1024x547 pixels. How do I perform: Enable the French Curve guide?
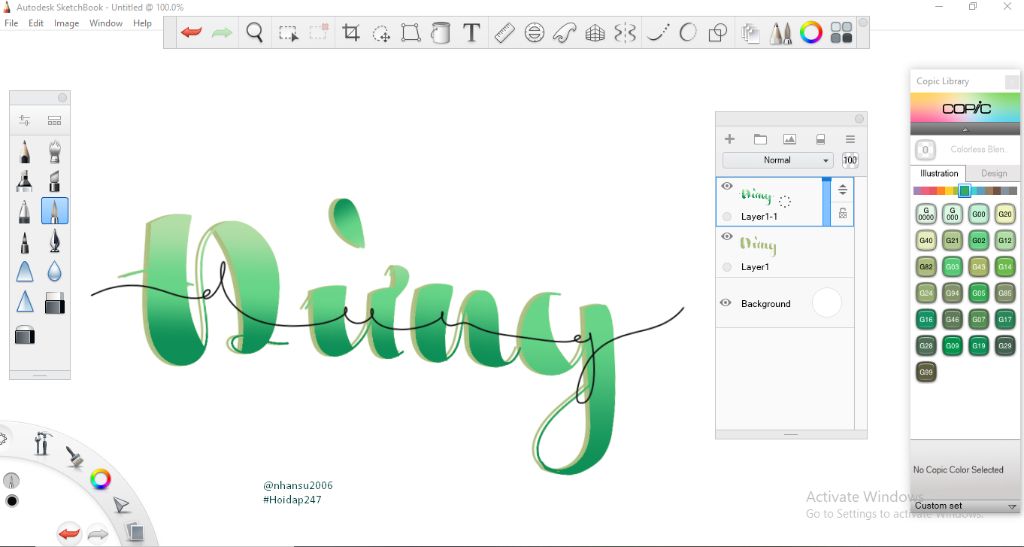(x=565, y=32)
